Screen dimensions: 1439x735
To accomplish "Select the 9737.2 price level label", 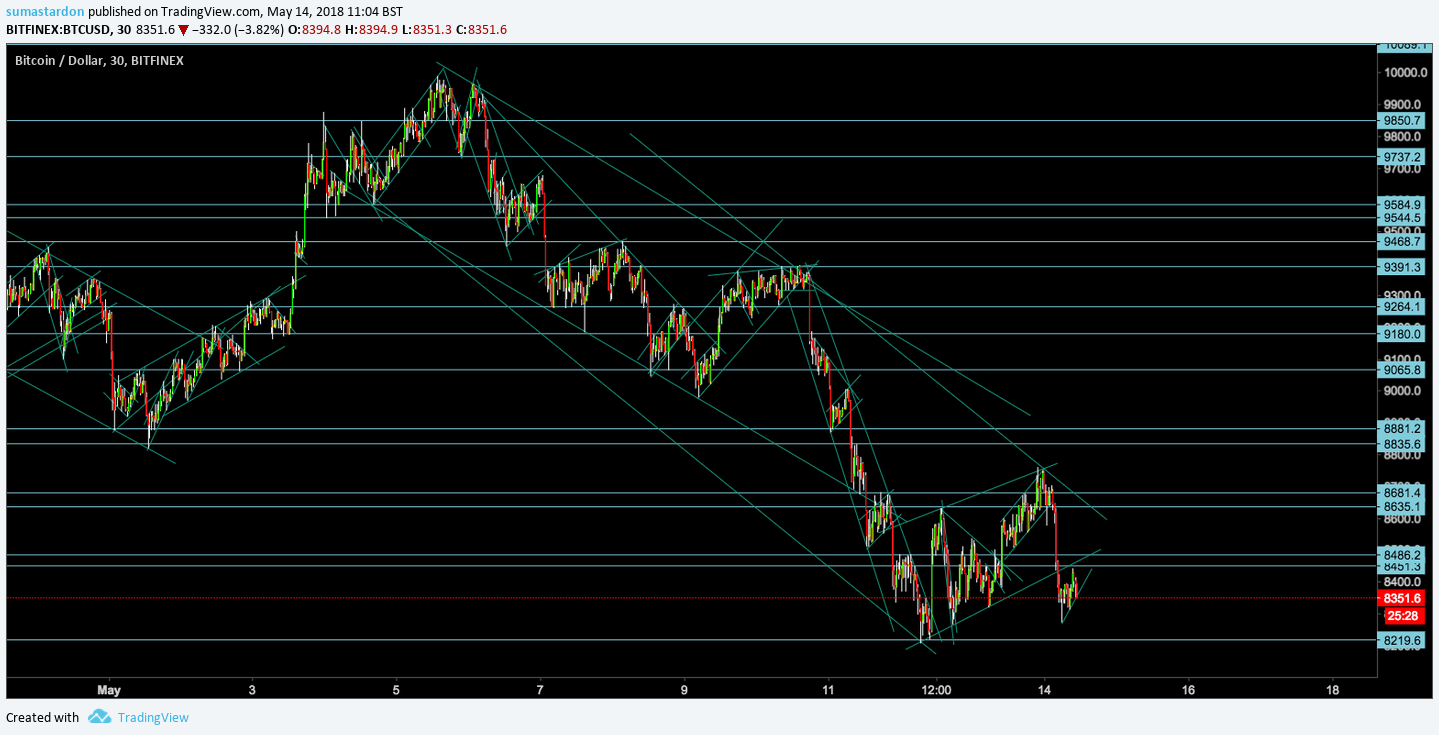I will pos(1402,157).
